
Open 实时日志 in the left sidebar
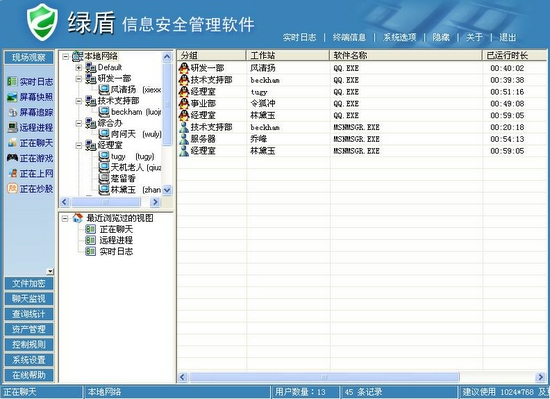point(30,82)
